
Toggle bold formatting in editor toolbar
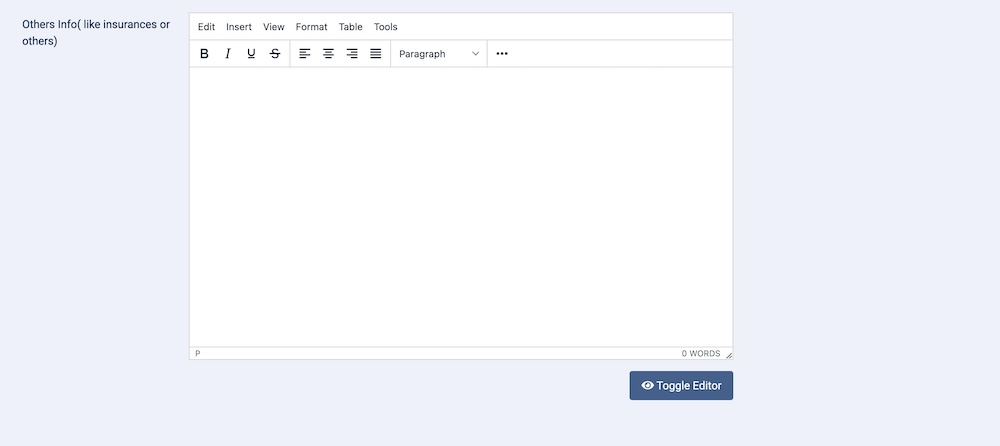pyautogui.click(x=204, y=54)
